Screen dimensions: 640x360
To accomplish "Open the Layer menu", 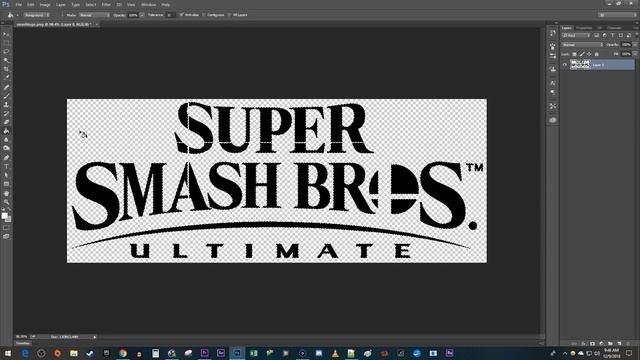I will [x=60, y=4].
